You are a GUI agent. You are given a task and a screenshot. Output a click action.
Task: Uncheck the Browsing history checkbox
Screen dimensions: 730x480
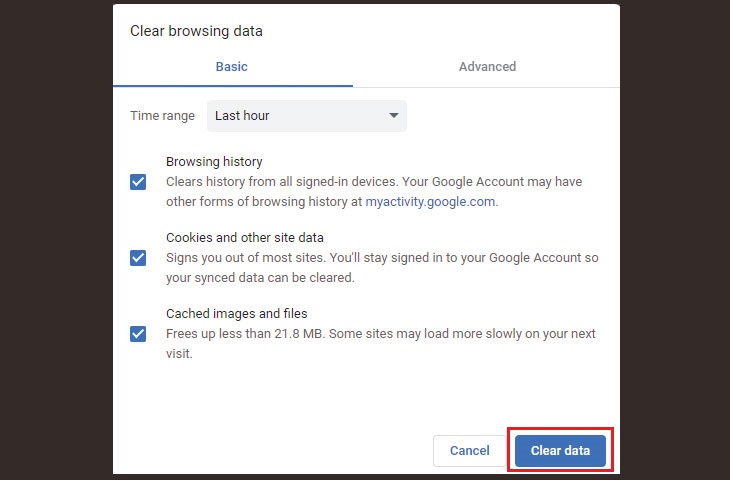[138, 182]
